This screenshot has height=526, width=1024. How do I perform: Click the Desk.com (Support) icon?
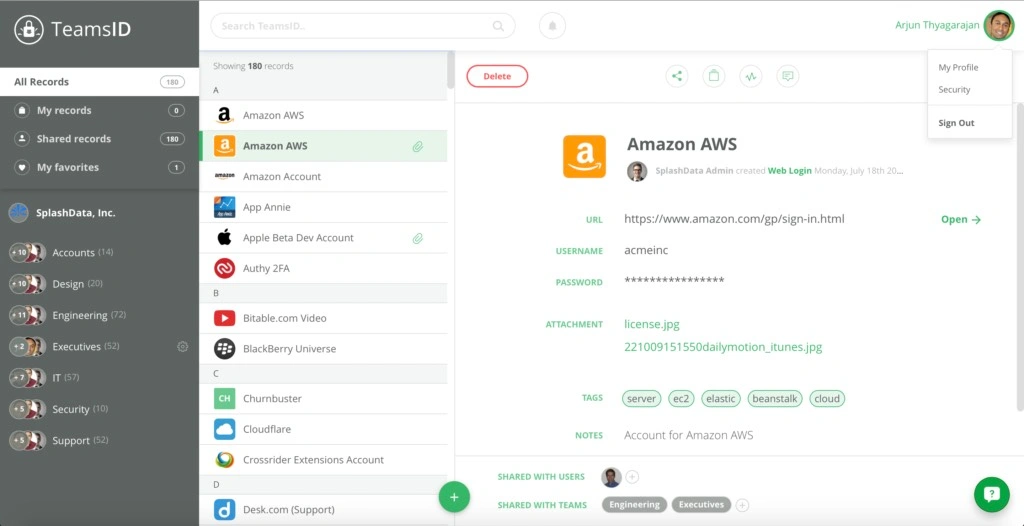225,510
